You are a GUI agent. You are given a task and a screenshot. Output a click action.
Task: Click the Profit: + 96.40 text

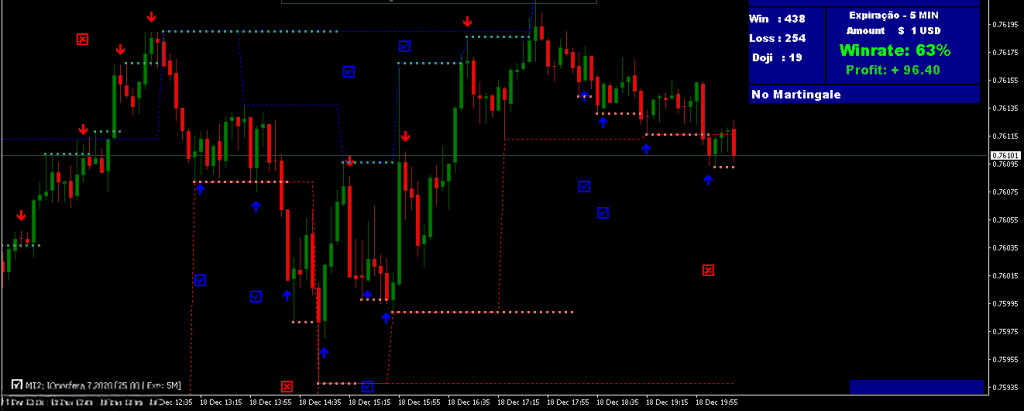[x=893, y=70]
